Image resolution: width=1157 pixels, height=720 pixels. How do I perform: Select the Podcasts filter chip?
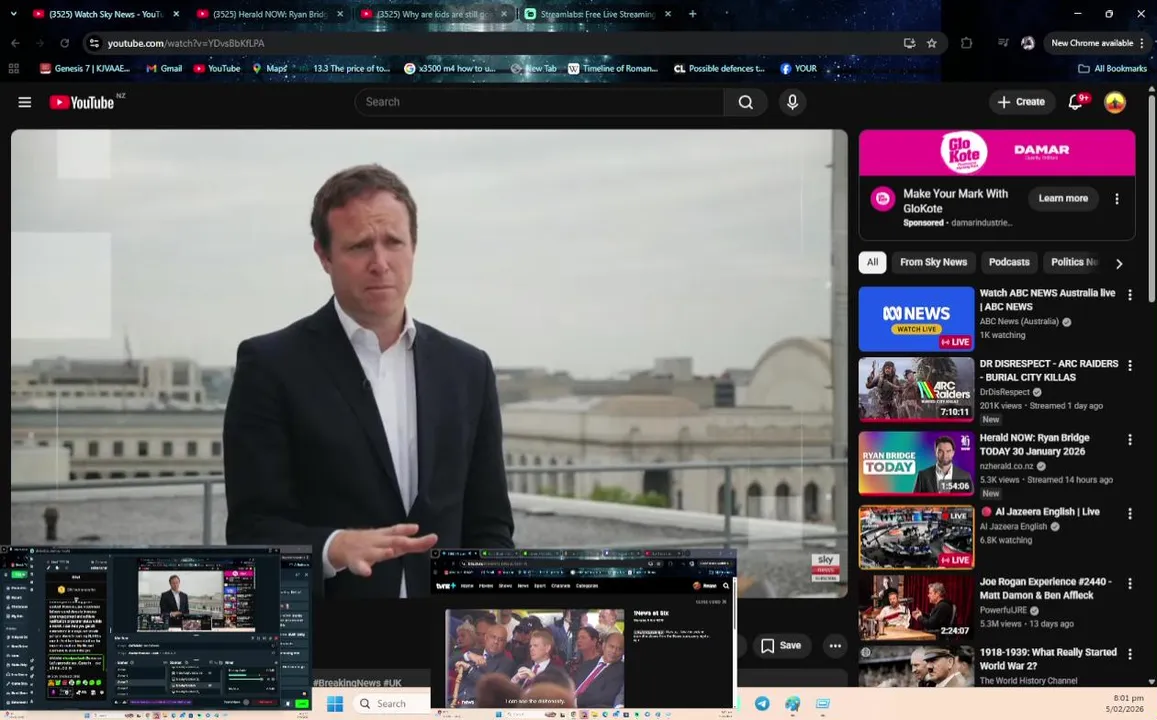pyautogui.click(x=1009, y=262)
